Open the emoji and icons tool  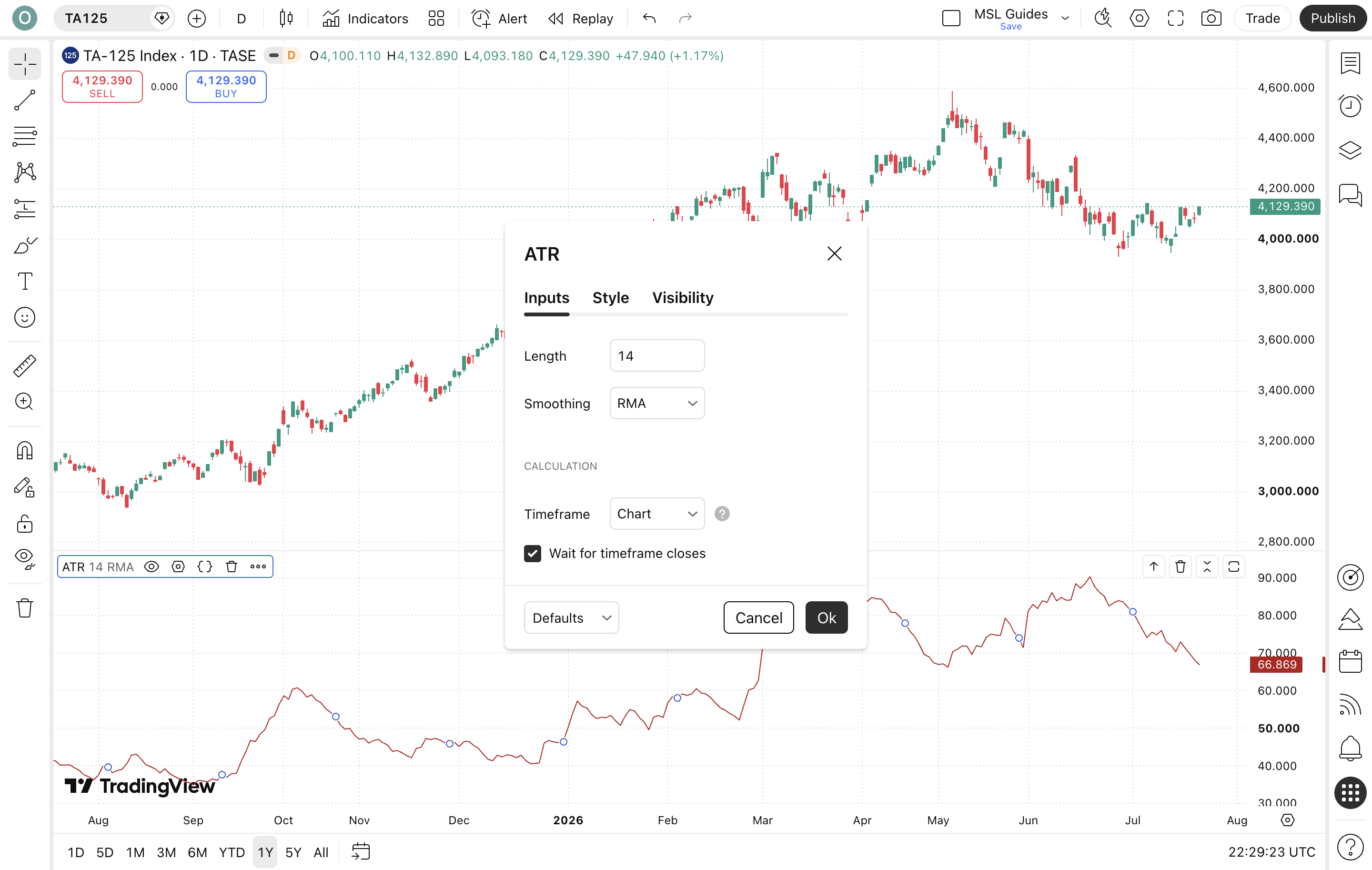24,317
